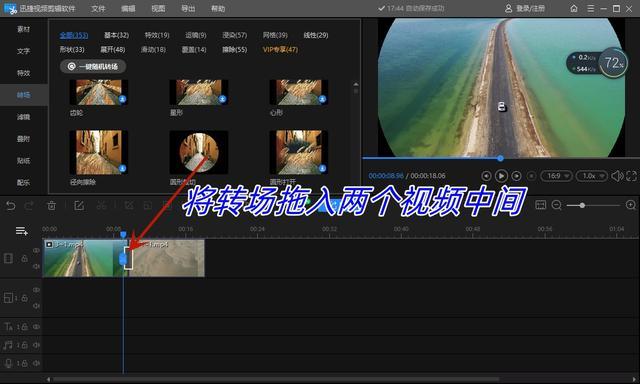Open the 编辑 menu
Image resolution: width=640 pixels, height=384 pixels.
(x=128, y=9)
